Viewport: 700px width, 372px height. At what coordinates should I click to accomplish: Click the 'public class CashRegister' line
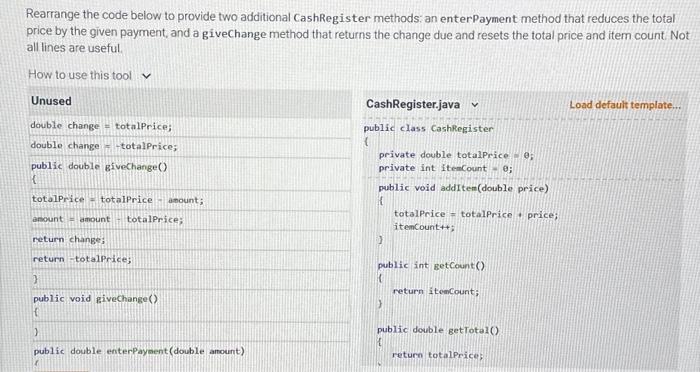(x=429, y=129)
